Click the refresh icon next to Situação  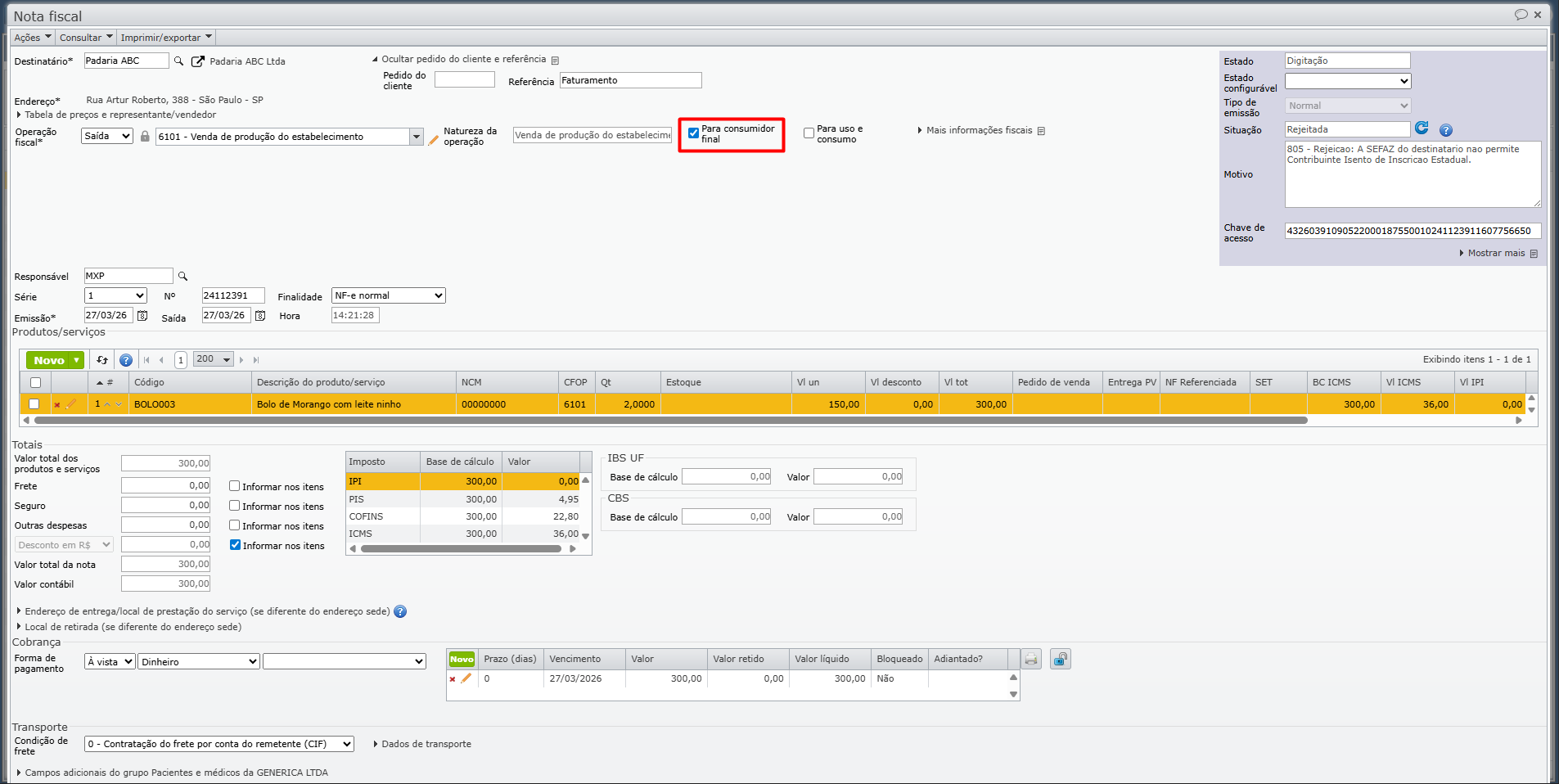[x=1422, y=128]
